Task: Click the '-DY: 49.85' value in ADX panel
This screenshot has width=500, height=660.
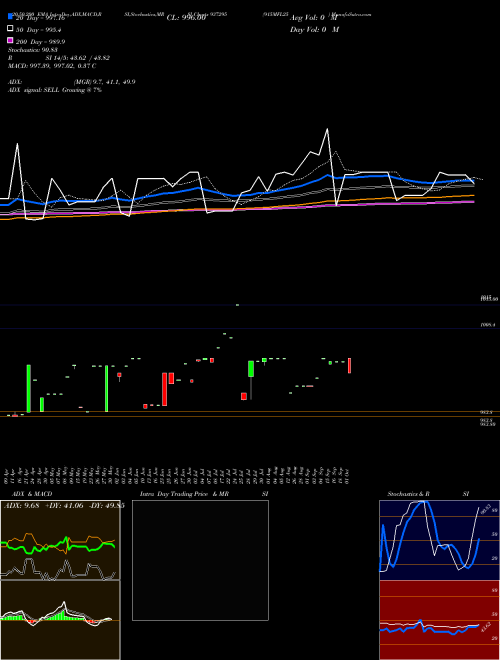Action: coord(107,506)
